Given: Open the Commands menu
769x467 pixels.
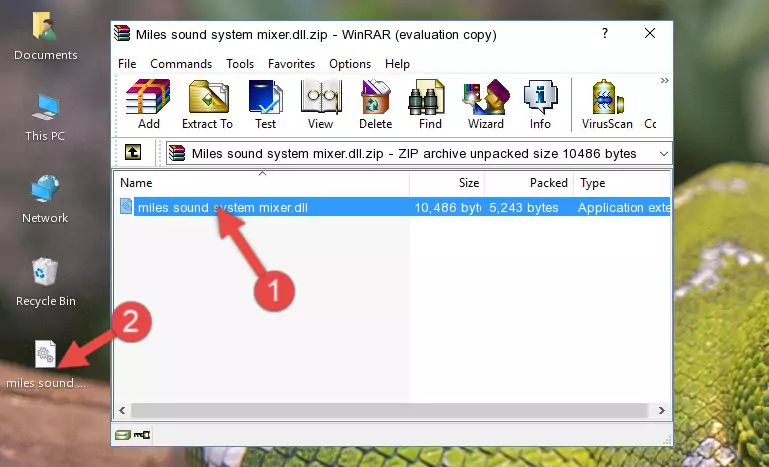Looking at the screenshot, I should pyautogui.click(x=181, y=64).
